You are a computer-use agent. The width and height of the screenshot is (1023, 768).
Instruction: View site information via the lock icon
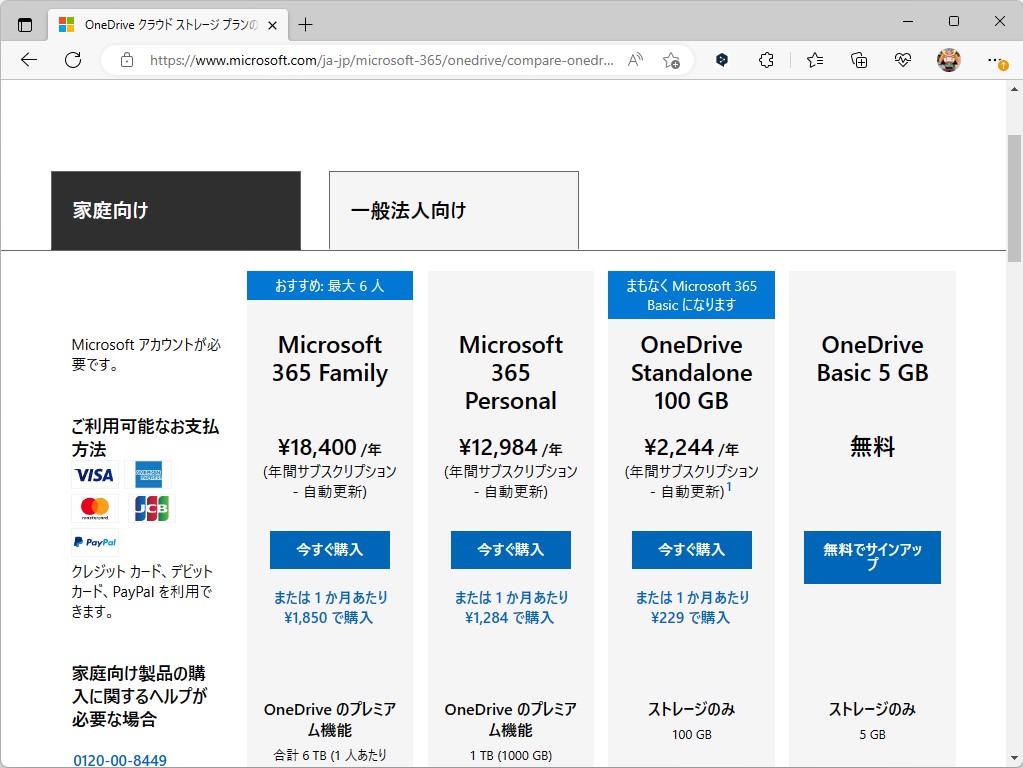pyautogui.click(x=126, y=60)
